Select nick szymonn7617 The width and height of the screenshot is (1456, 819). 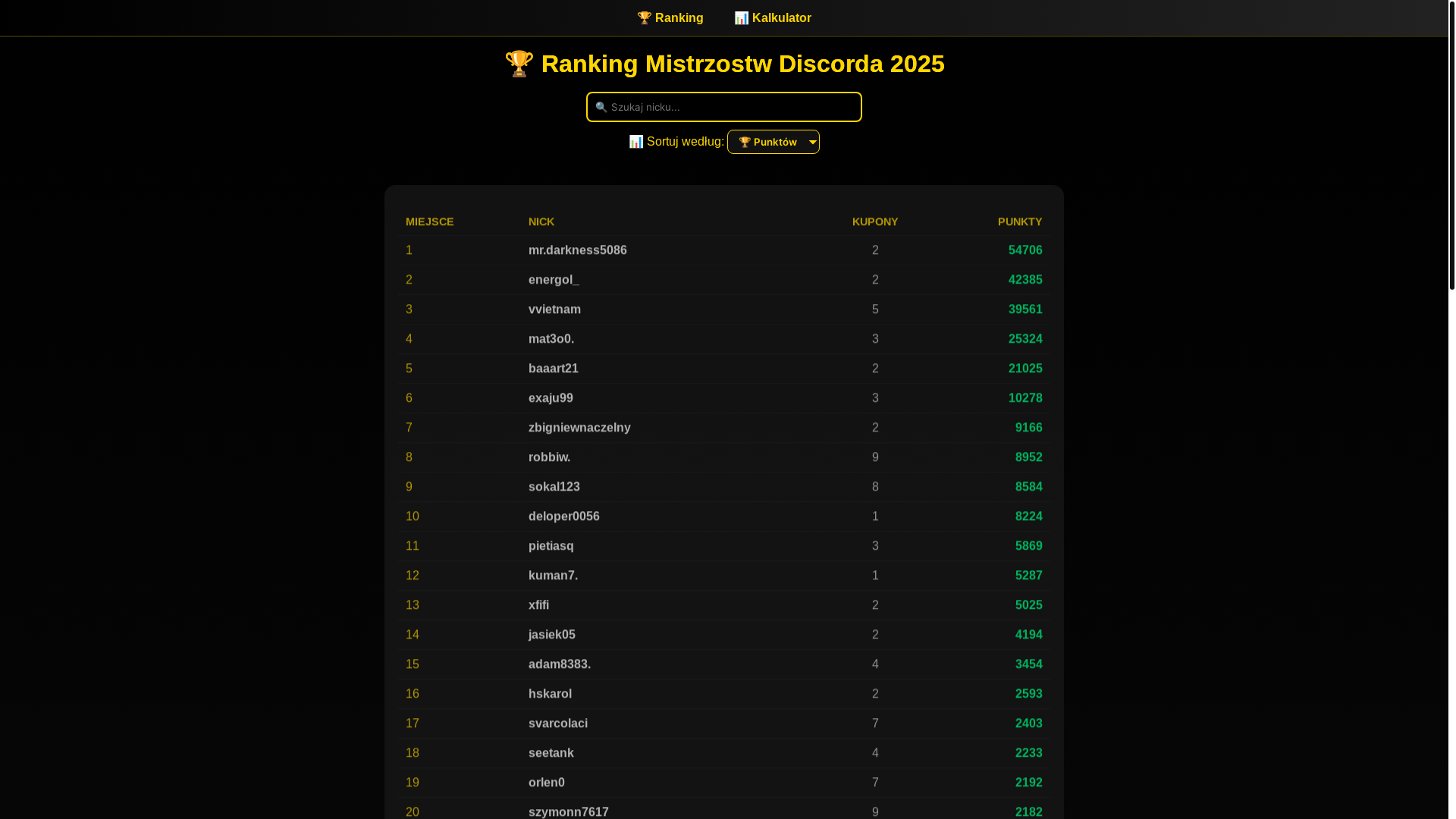(569, 812)
